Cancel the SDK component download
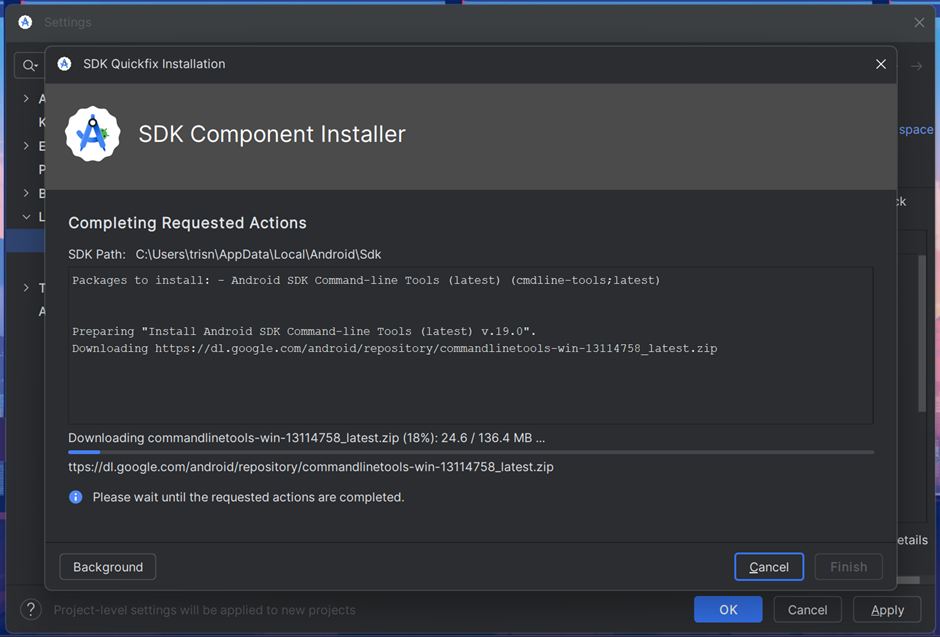The height and width of the screenshot is (637, 940). click(769, 567)
